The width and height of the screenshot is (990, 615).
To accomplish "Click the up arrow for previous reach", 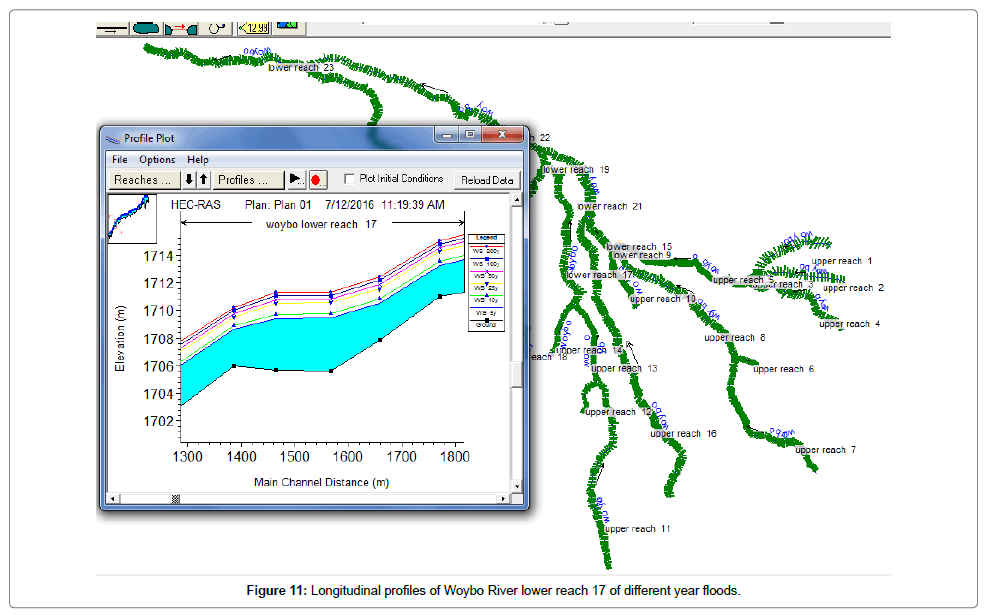I will pyautogui.click(x=203, y=180).
